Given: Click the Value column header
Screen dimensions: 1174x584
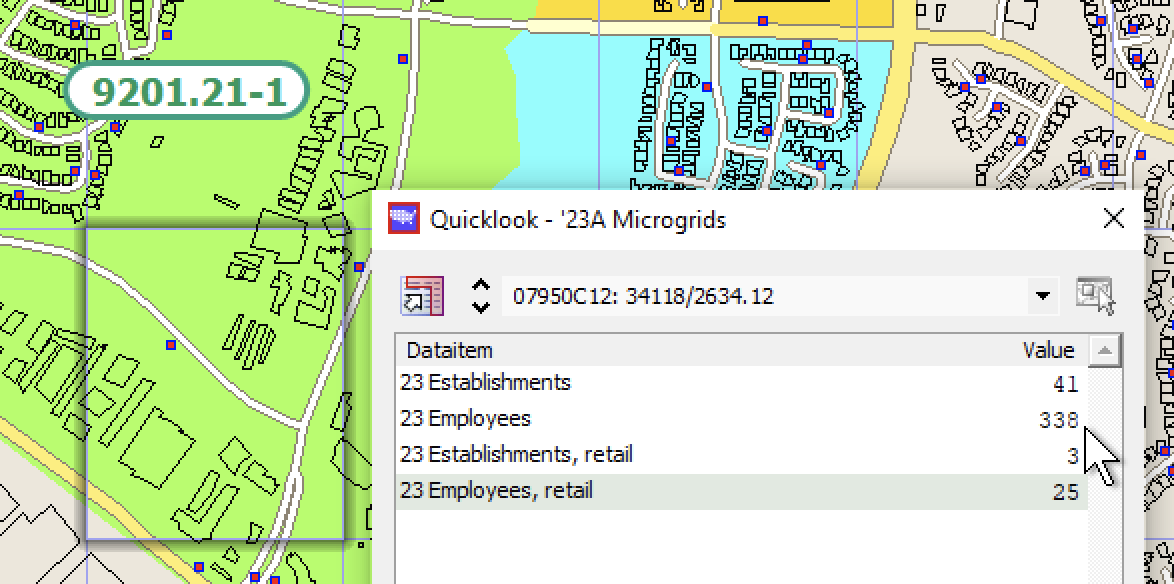Looking at the screenshot, I should [1047, 350].
